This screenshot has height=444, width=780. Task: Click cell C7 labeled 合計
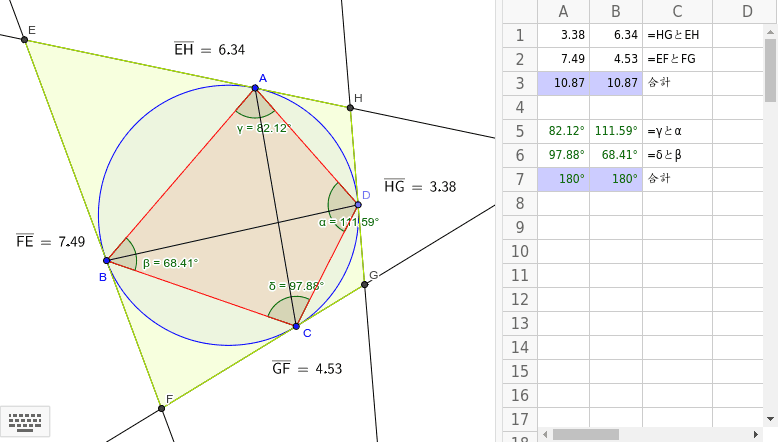pyautogui.click(x=678, y=179)
